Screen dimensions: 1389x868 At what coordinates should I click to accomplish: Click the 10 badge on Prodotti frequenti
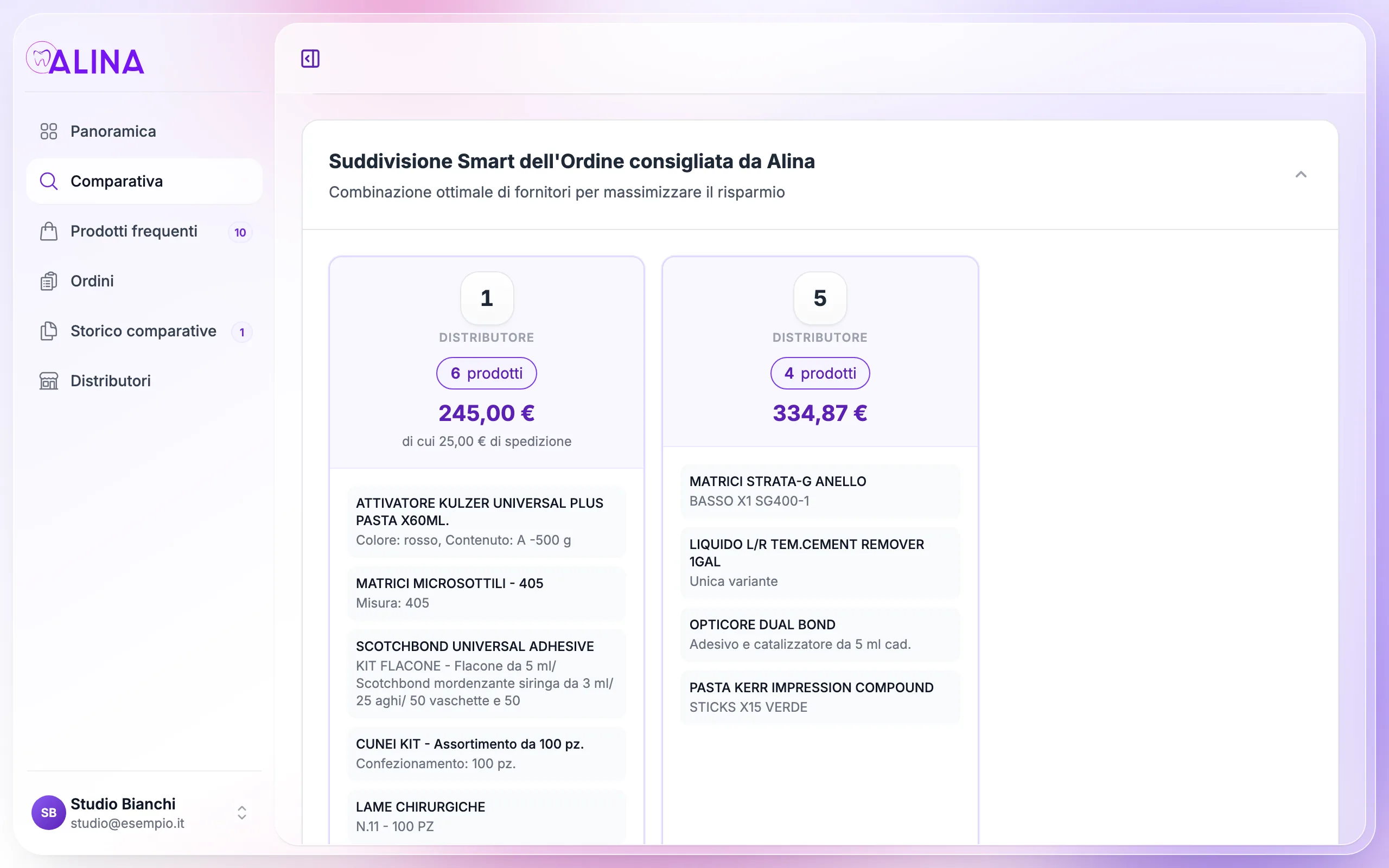click(x=240, y=233)
